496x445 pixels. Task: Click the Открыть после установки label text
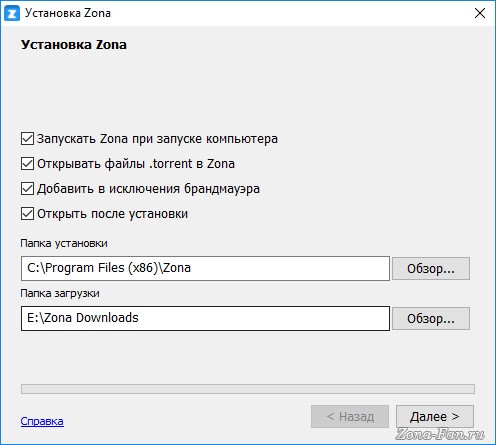112,214
